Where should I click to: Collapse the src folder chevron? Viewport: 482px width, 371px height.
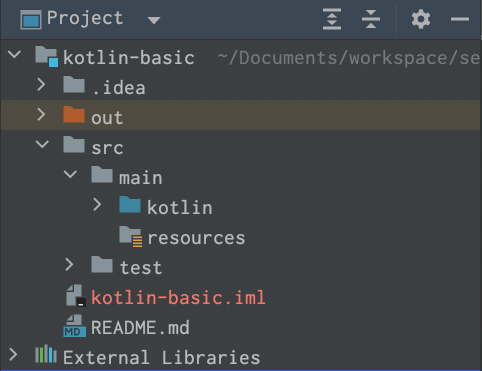pyautogui.click(x=42, y=144)
